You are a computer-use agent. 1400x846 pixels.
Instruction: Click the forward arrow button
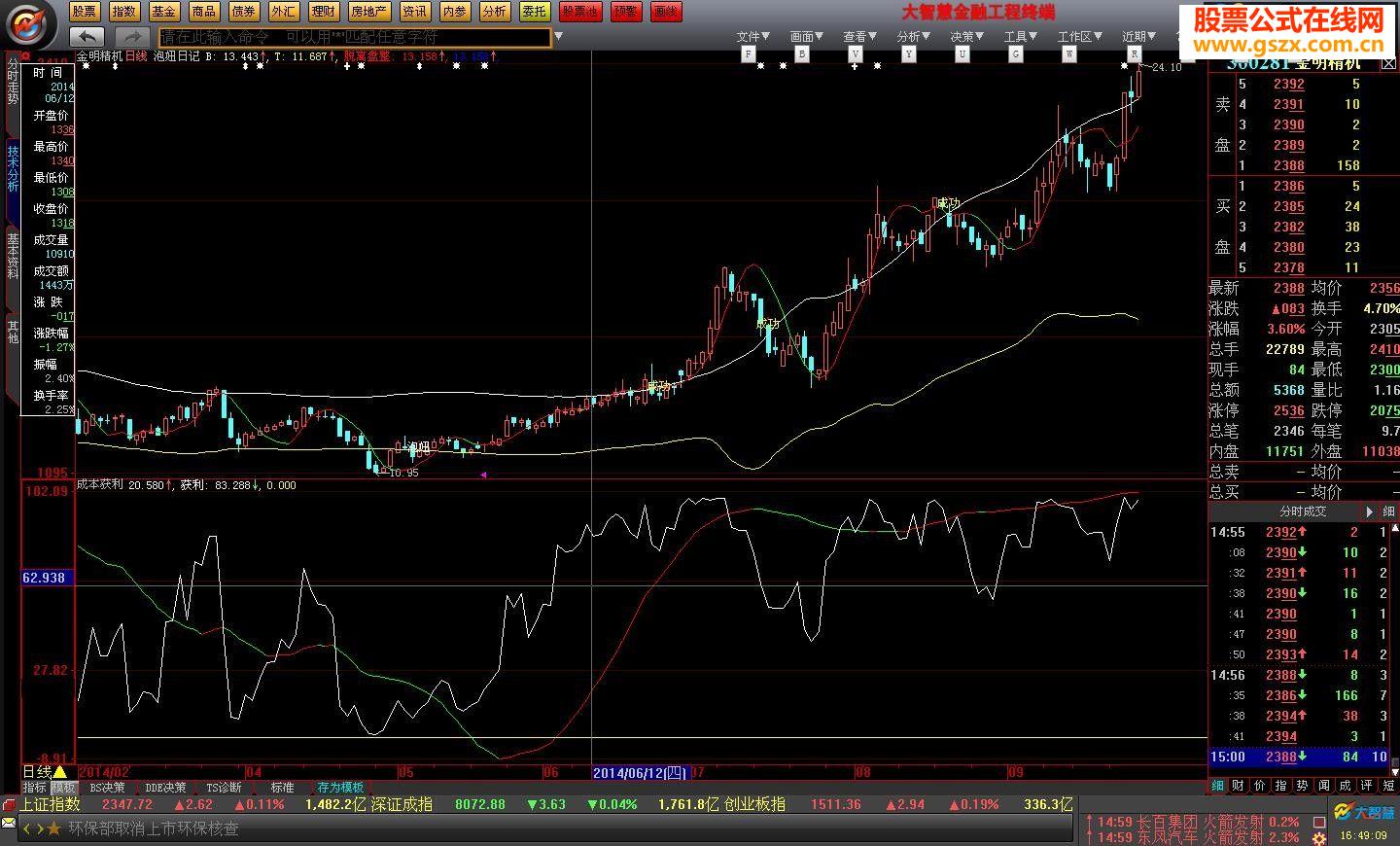[x=133, y=37]
